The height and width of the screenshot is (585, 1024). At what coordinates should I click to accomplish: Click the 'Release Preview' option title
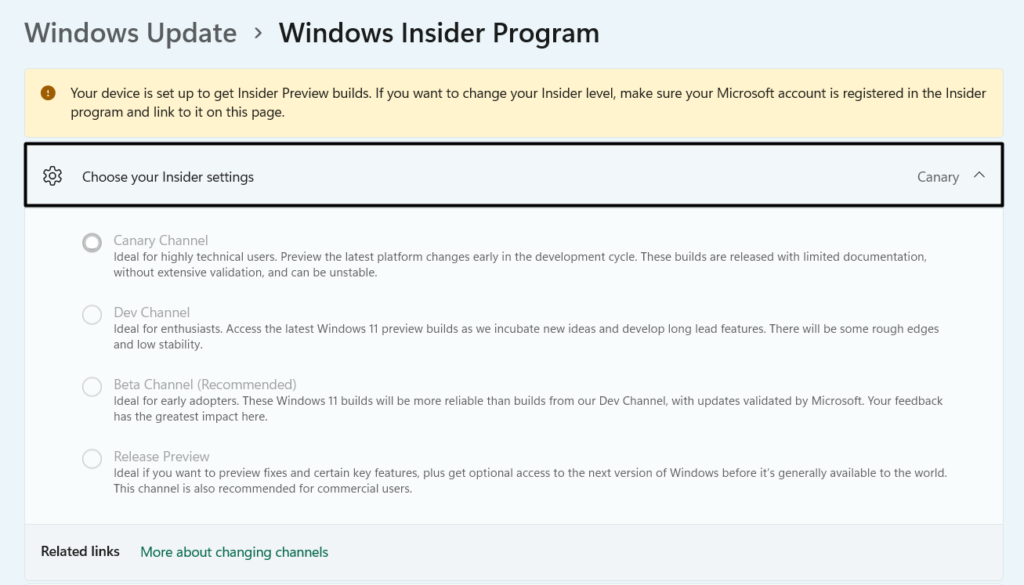tap(162, 456)
